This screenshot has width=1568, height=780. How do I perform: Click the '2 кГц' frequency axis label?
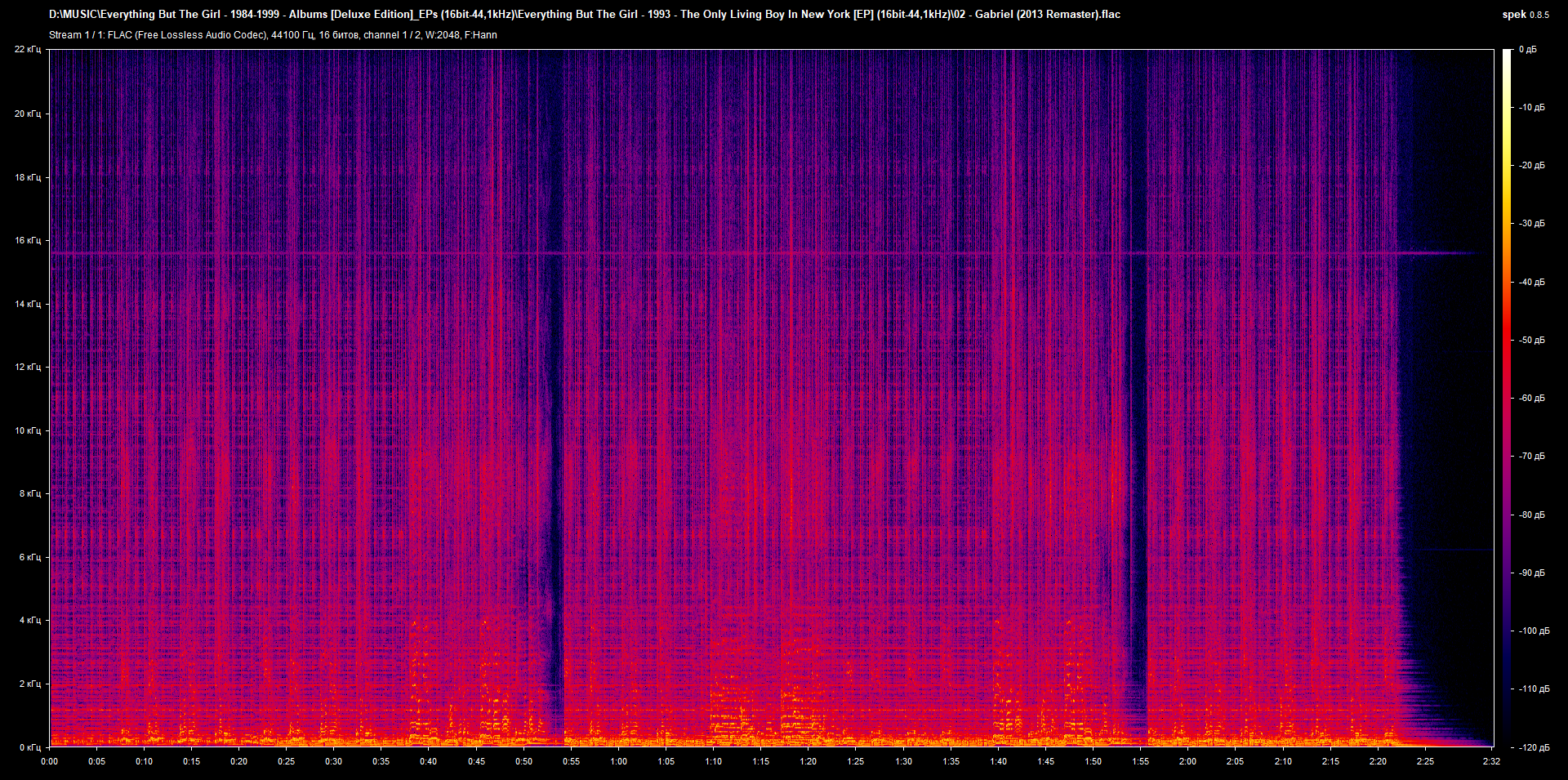tap(30, 684)
